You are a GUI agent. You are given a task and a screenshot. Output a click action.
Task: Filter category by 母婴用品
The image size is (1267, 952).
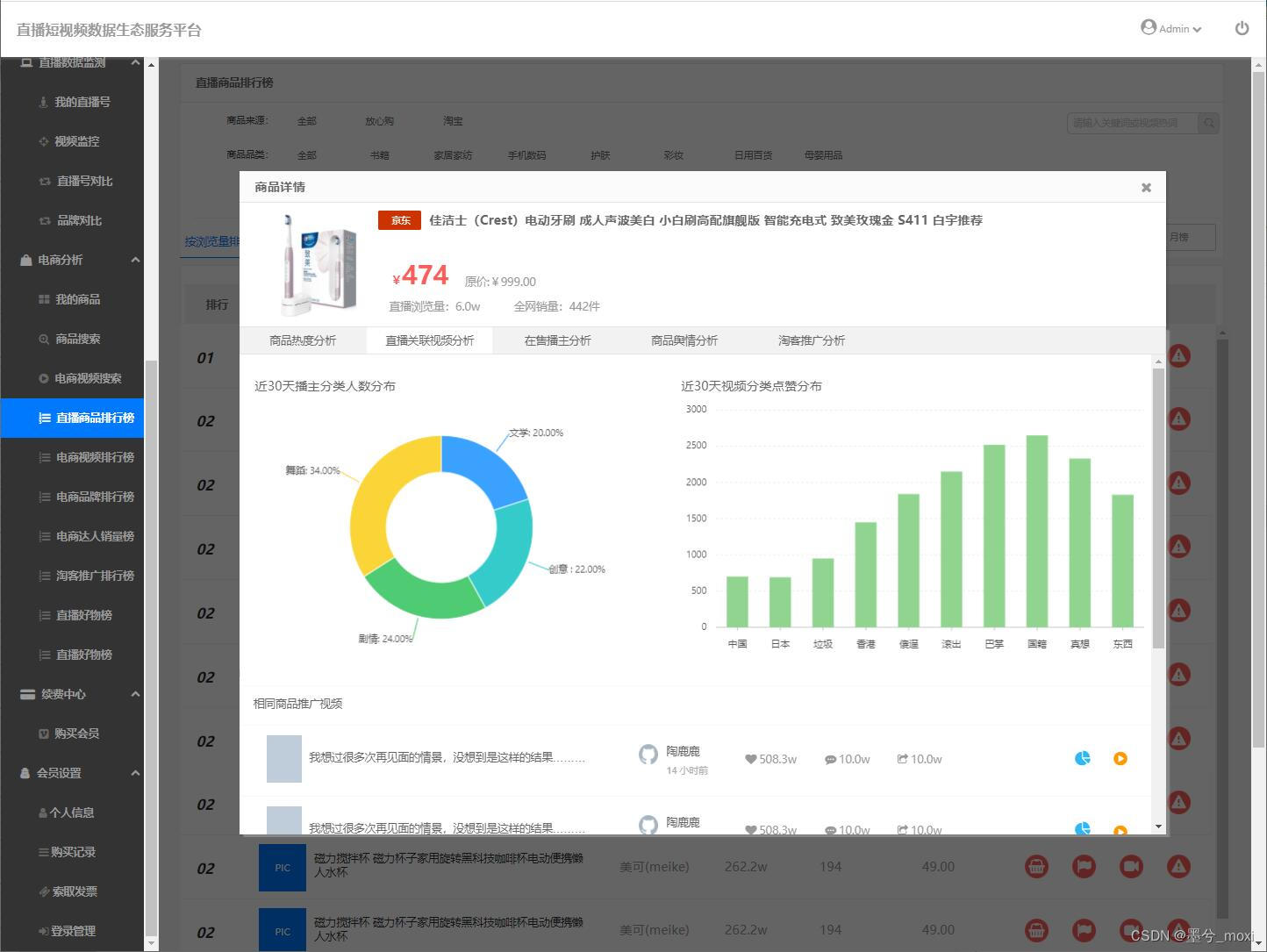pos(823,155)
